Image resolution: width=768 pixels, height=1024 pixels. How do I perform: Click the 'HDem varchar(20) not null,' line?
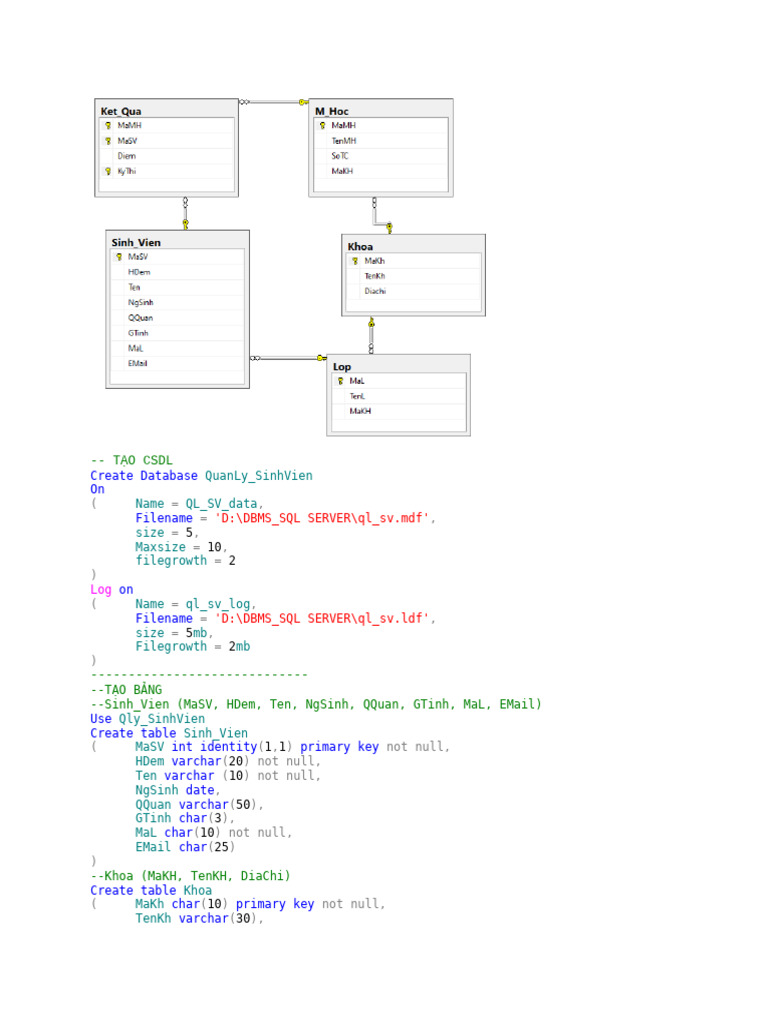coord(228,761)
